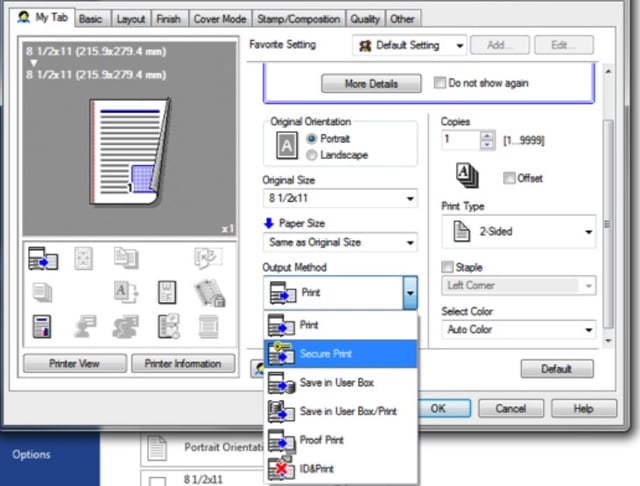Viewport: 640px width, 486px height.
Task: Select the Landscape orientation radio button
Action: pos(313,155)
